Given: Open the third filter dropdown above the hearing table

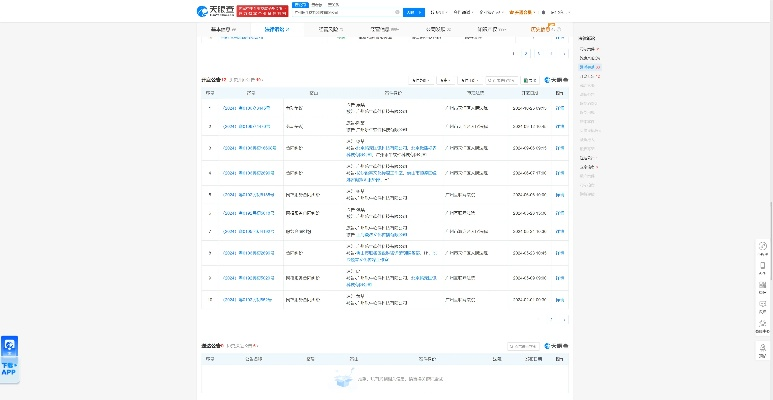Looking at the screenshot, I should point(469,80).
